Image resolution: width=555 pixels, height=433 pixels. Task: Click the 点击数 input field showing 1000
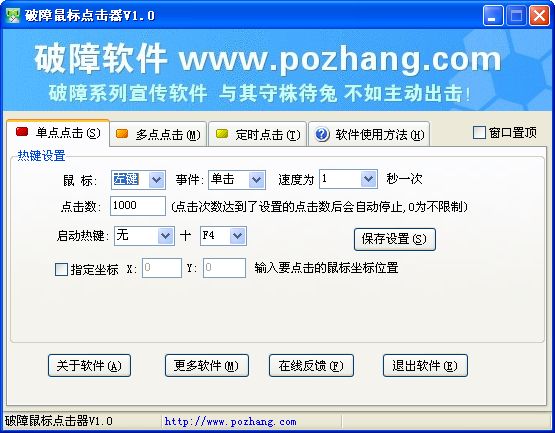click(138, 206)
